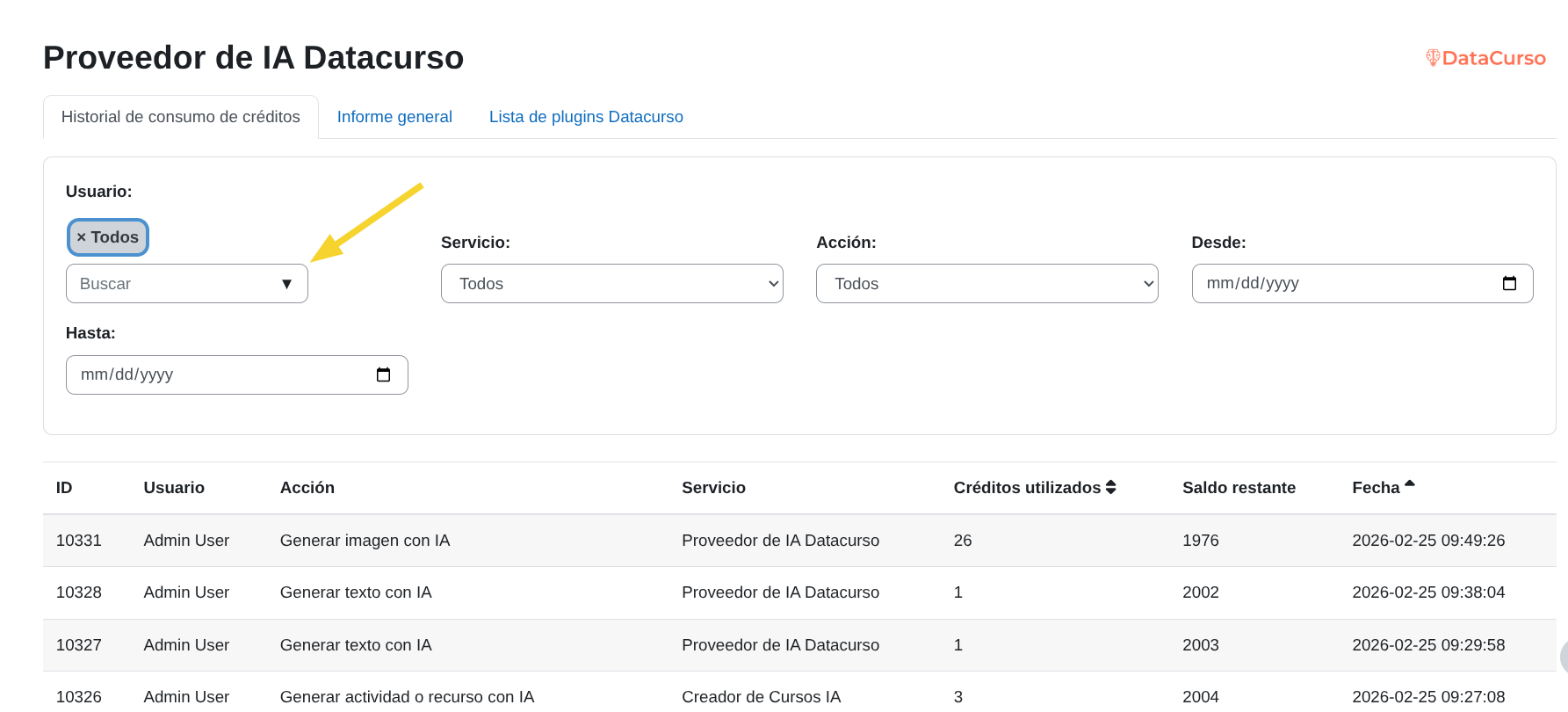Expand the Buscar user dropdown arrow
The height and width of the screenshot is (712, 1568).
coord(286,284)
